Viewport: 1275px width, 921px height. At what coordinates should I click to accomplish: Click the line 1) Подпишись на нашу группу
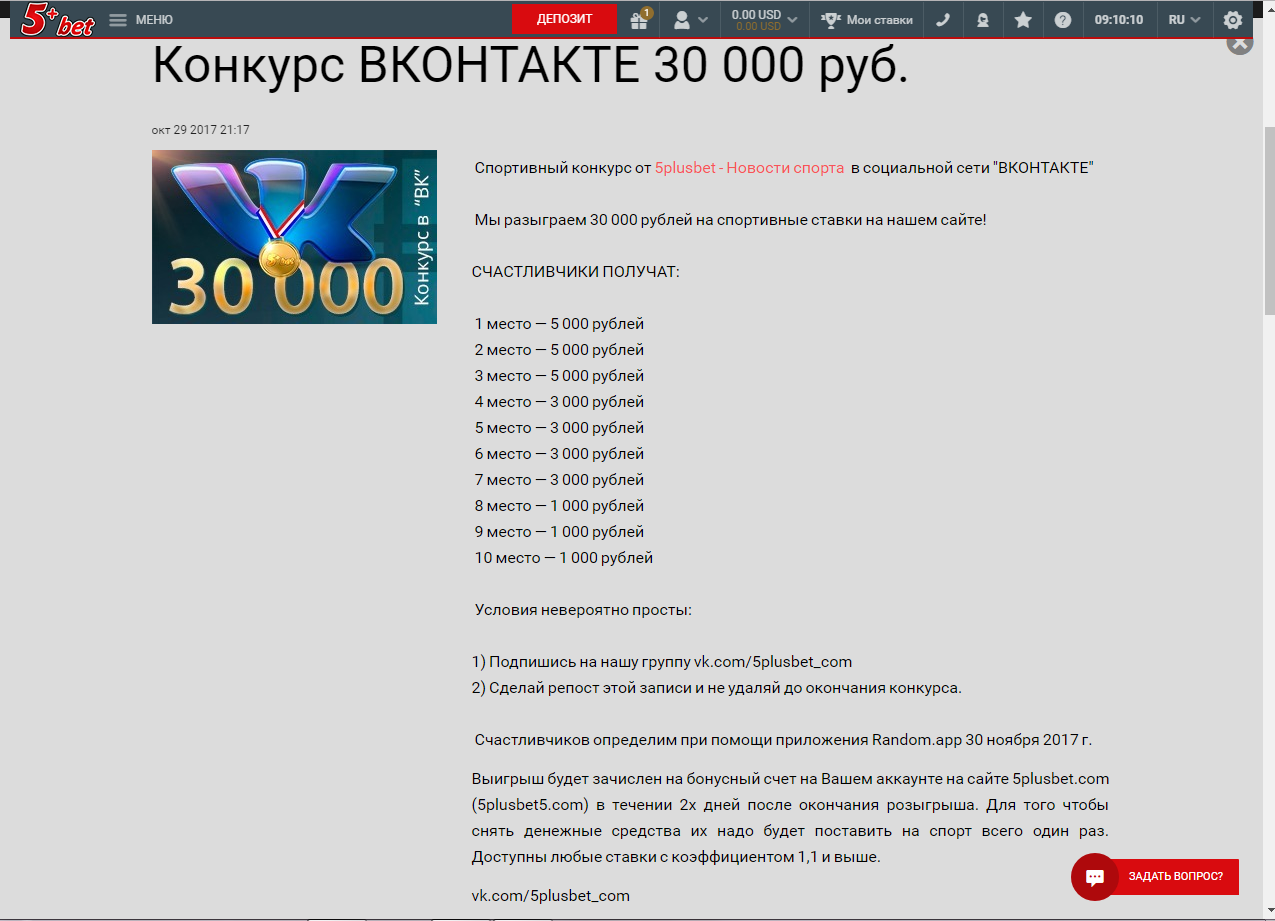click(x=662, y=662)
